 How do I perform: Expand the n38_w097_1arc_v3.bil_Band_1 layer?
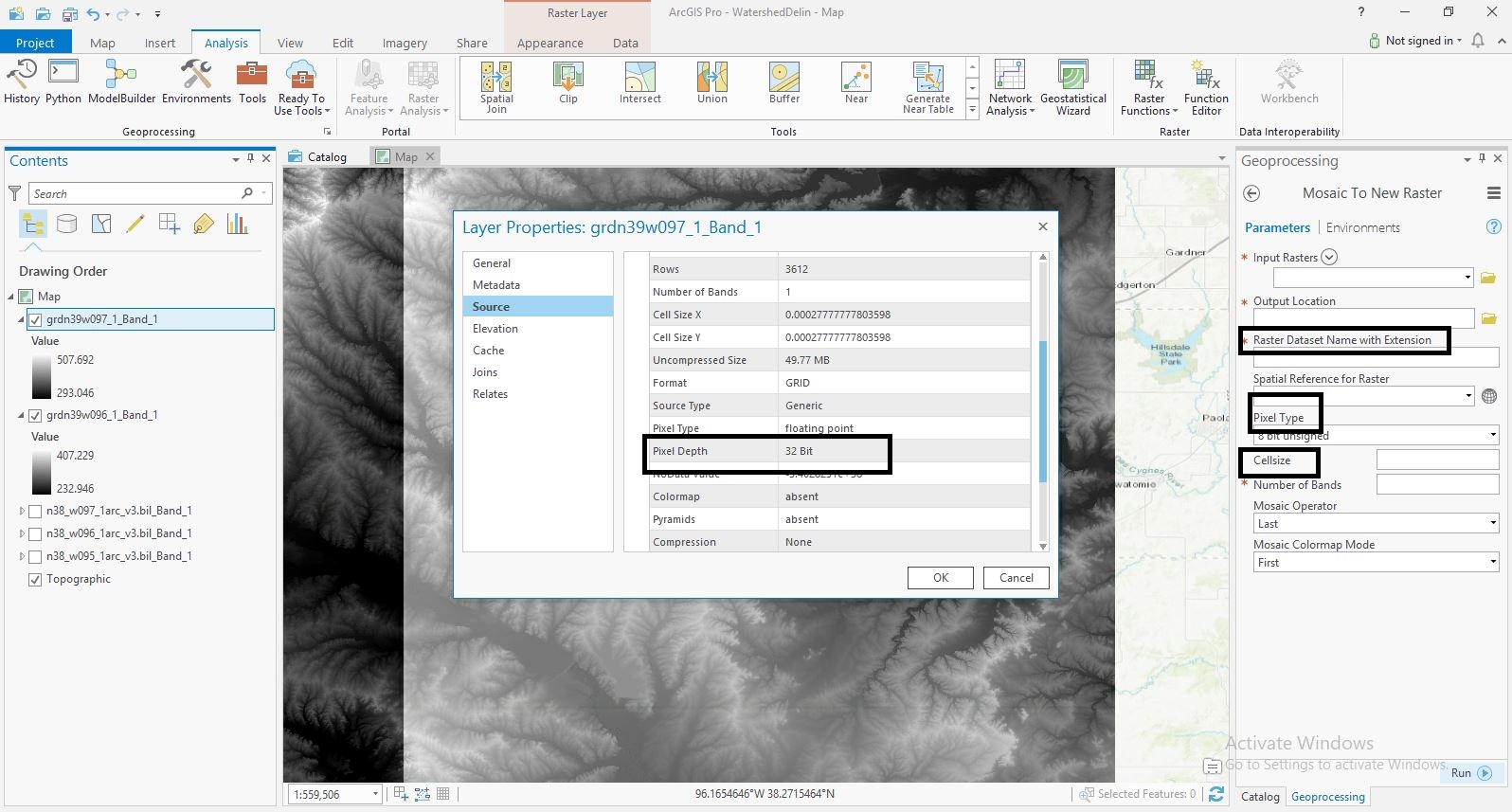tap(22, 511)
